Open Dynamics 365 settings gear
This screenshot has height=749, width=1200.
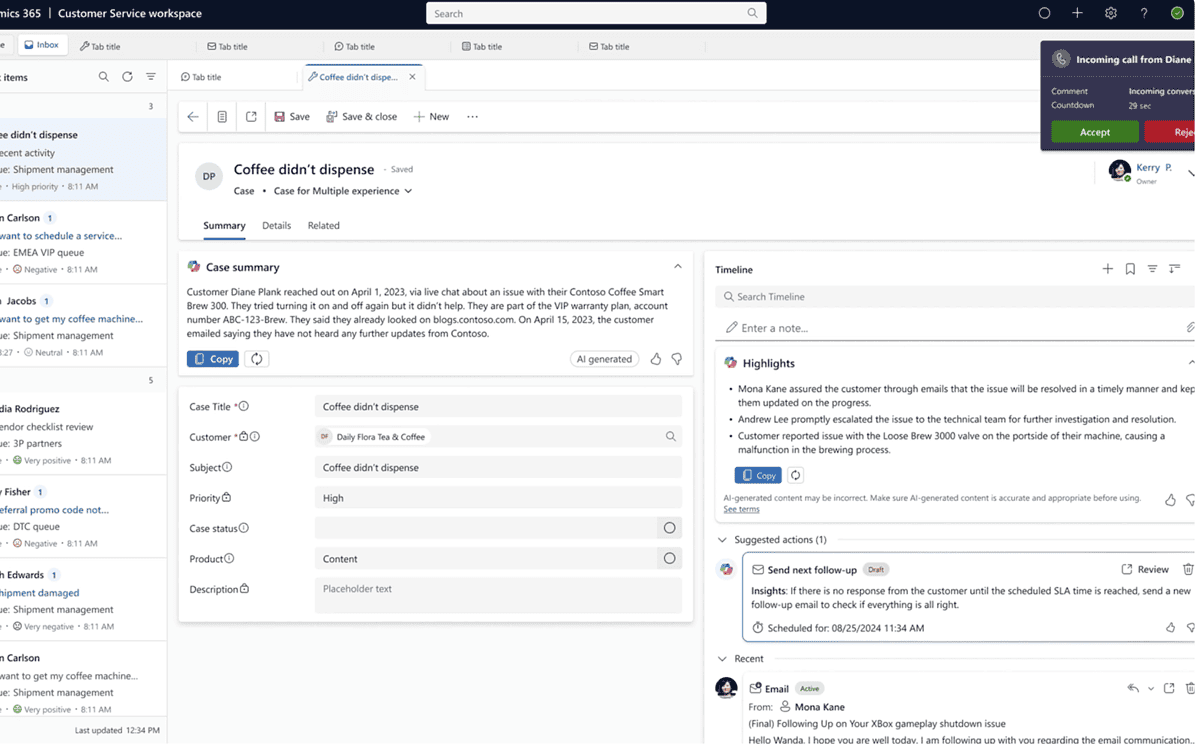point(1110,13)
